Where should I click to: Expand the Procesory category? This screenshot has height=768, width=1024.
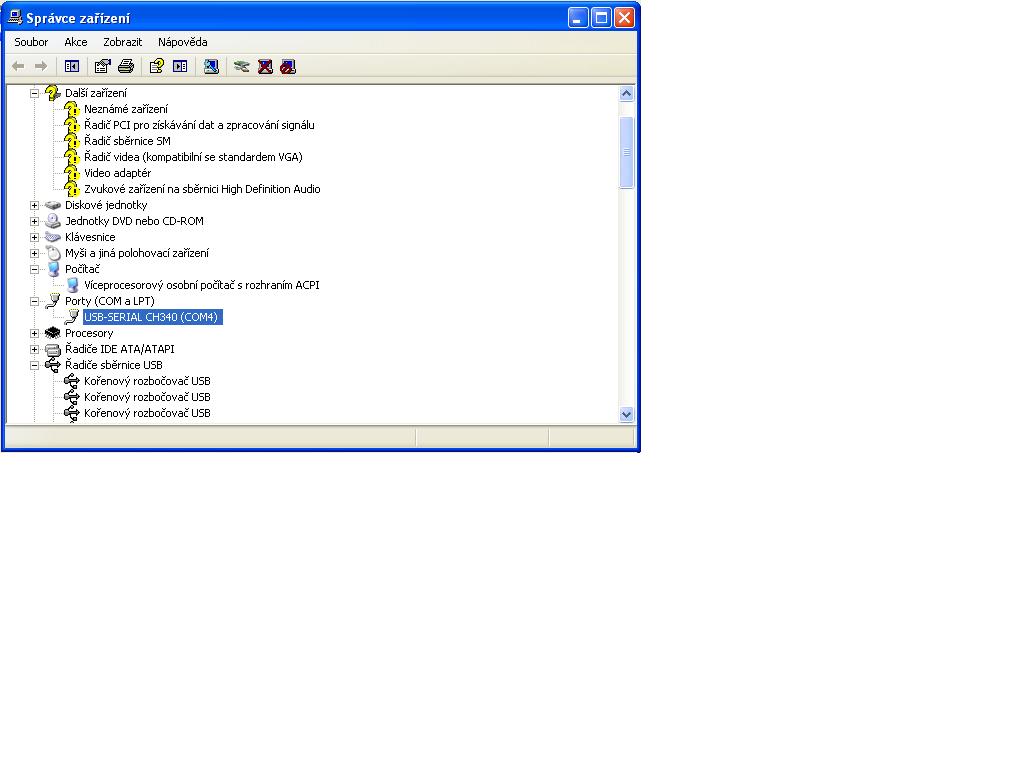click(35, 333)
